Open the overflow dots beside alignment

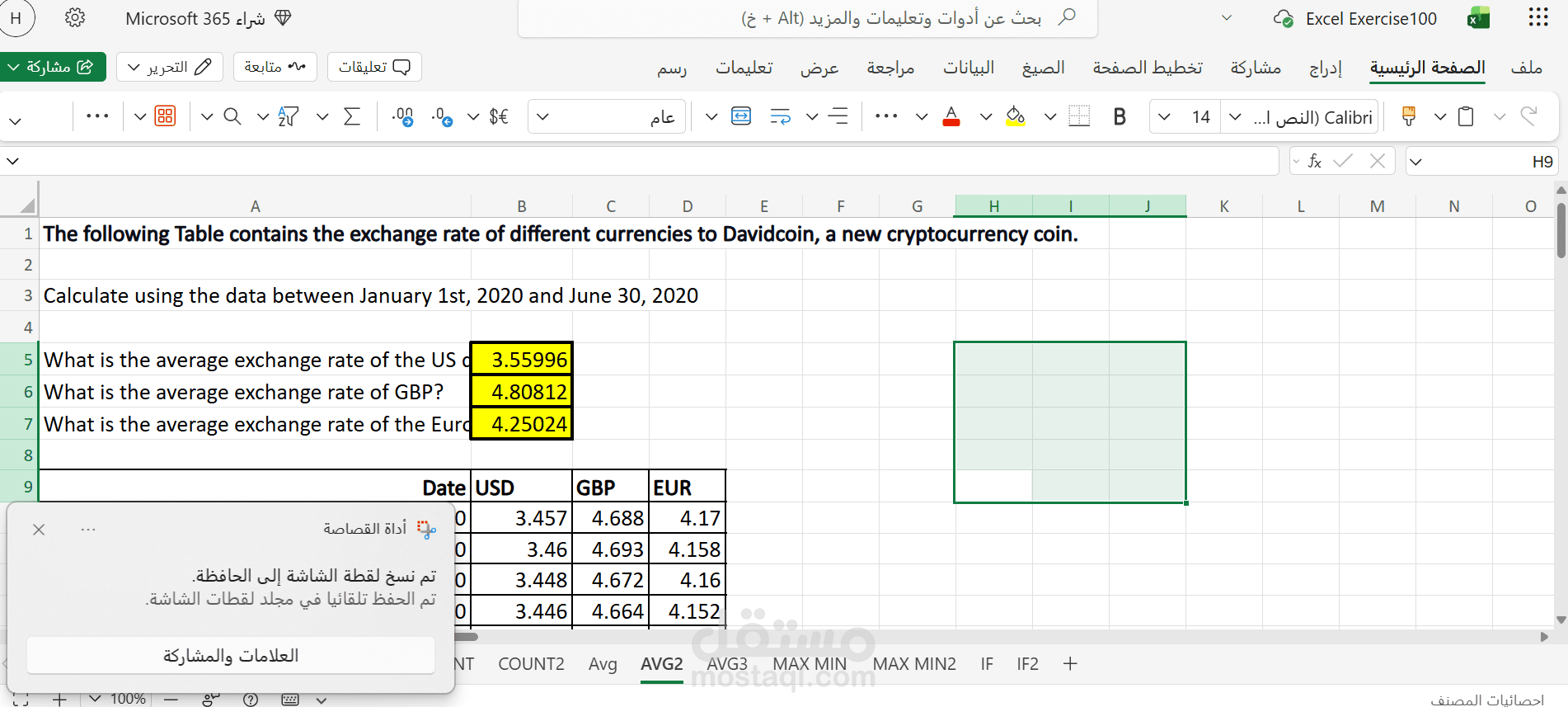[886, 116]
